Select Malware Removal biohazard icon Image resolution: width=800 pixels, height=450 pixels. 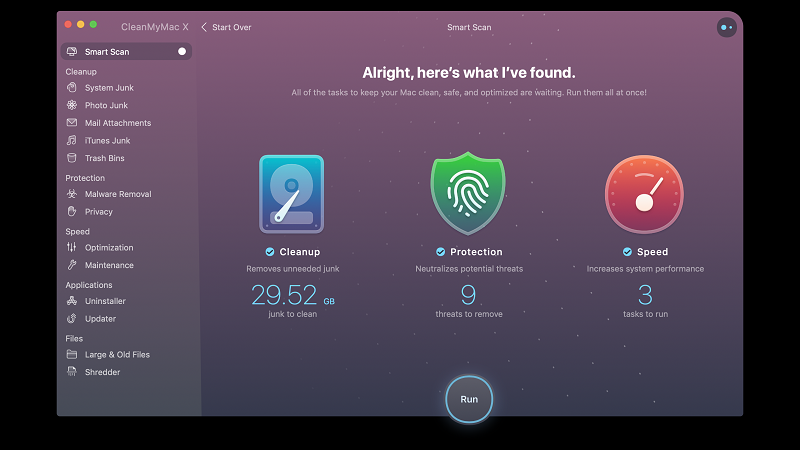coord(72,194)
